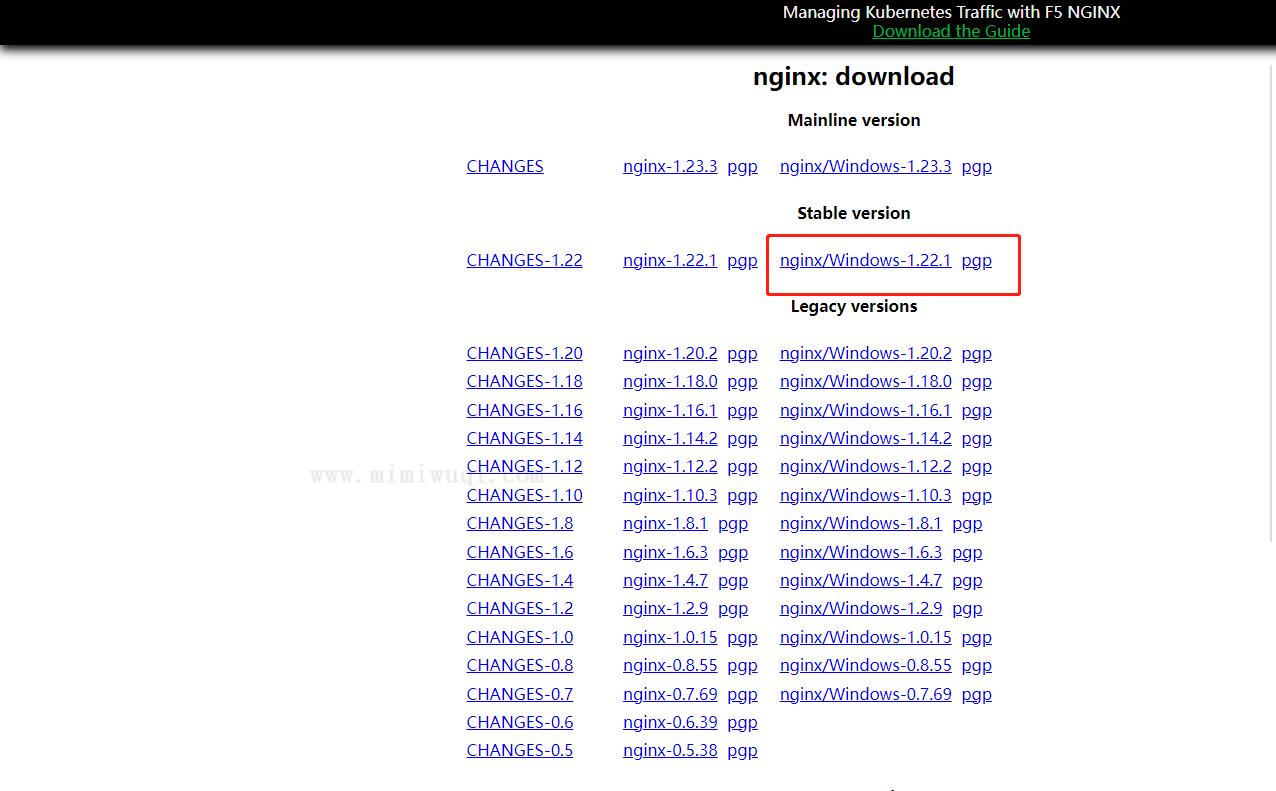Image resolution: width=1276 pixels, height=791 pixels.
Task: Download nginx/Windows-1.0.15
Action: pos(866,637)
